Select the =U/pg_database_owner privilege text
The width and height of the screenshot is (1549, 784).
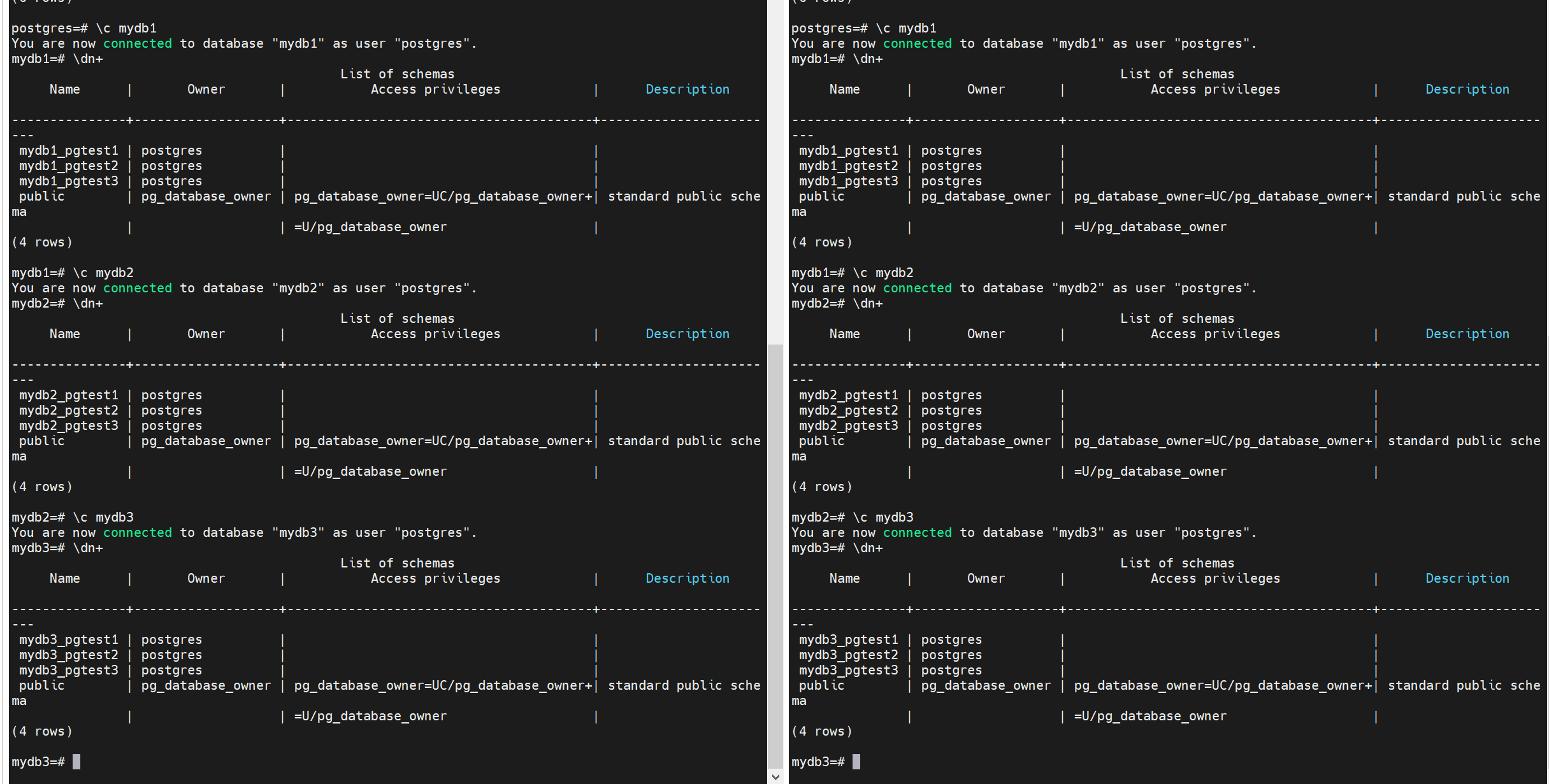[x=370, y=227]
